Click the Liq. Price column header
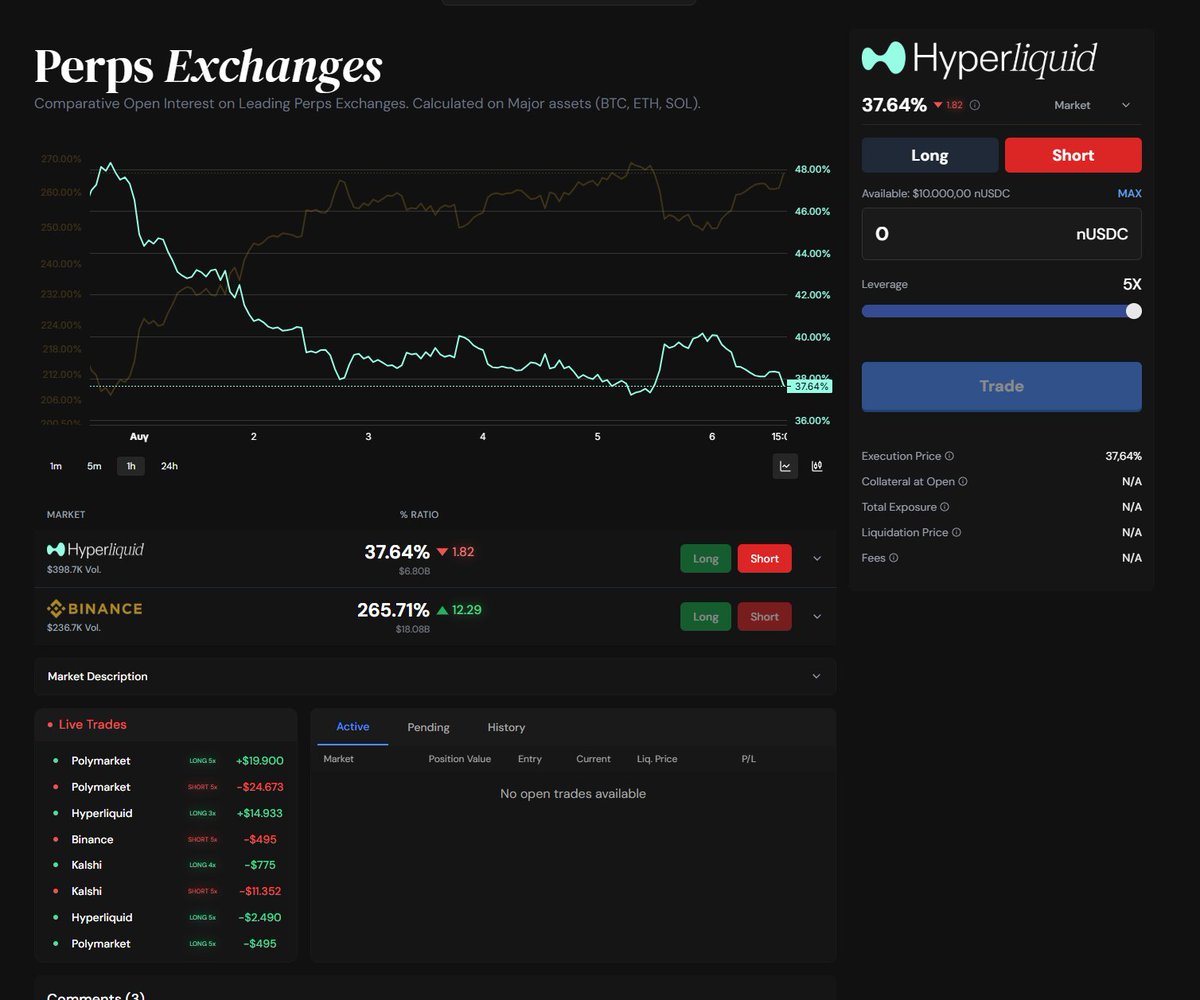 tap(657, 759)
